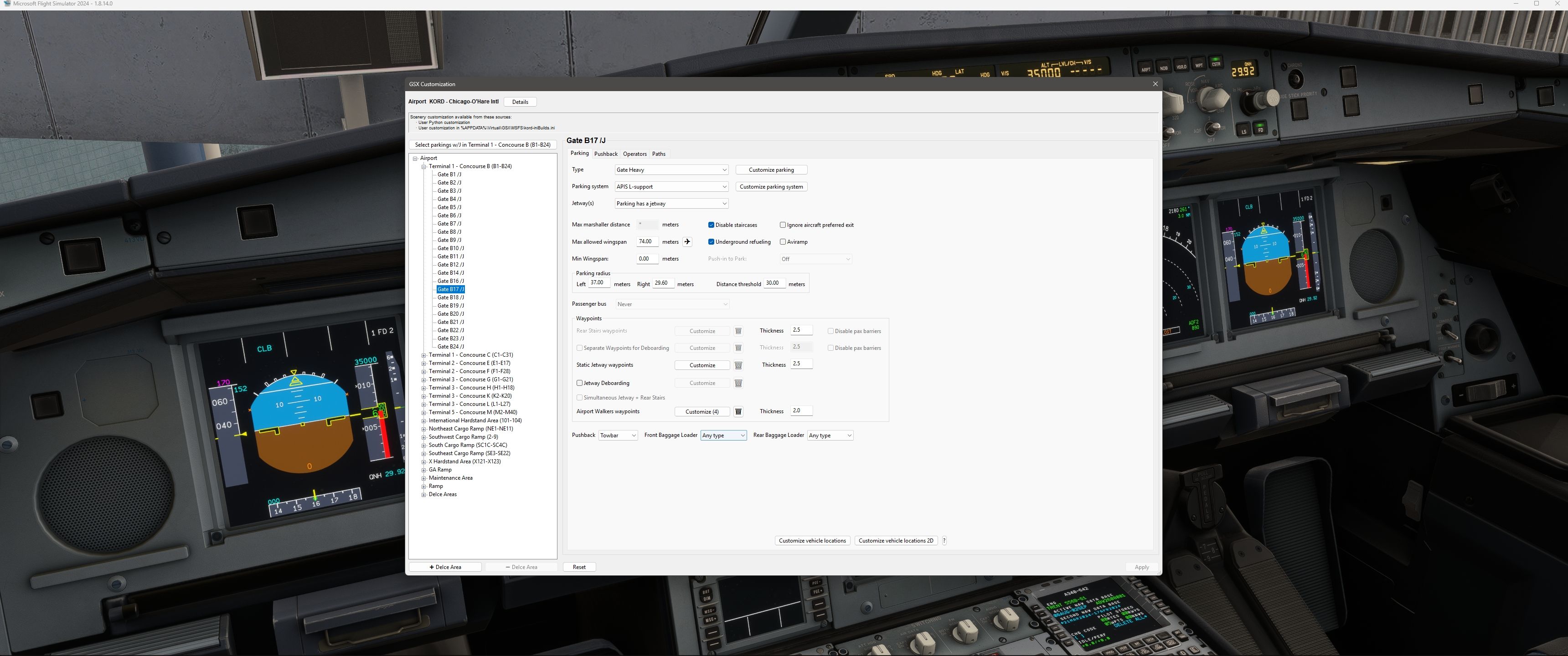Open the question mark help button
Image resolution: width=1568 pixels, height=656 pixels.
[x=944, y=540]
